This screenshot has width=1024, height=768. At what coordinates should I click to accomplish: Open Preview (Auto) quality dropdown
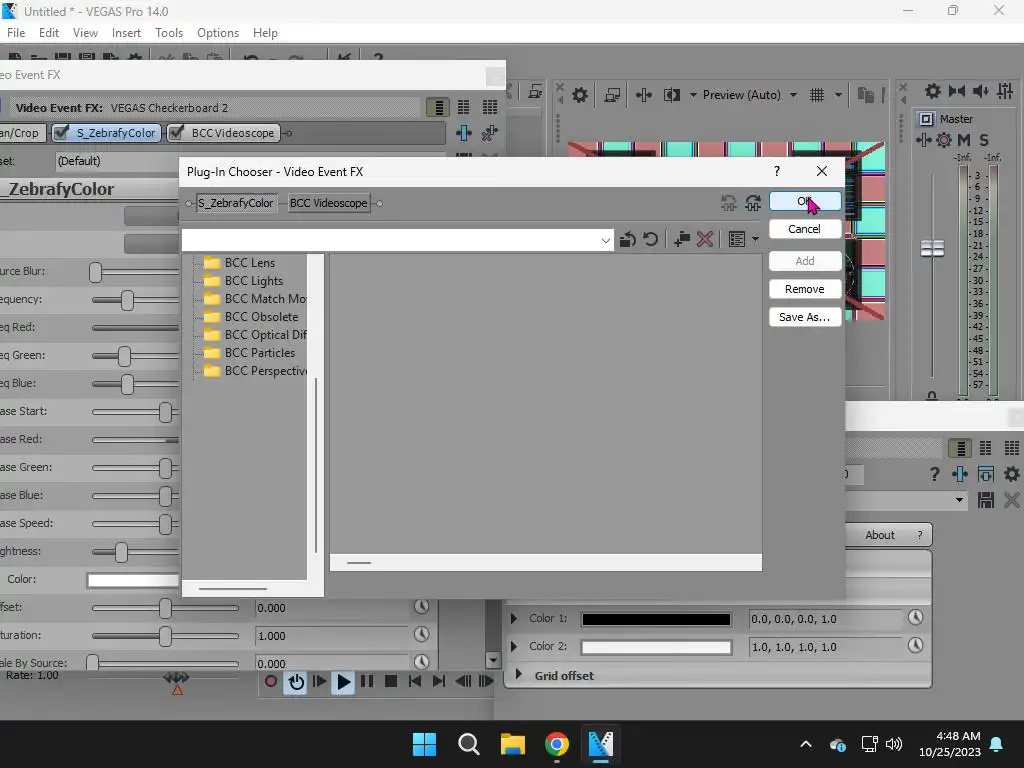[x=793, y=95]
